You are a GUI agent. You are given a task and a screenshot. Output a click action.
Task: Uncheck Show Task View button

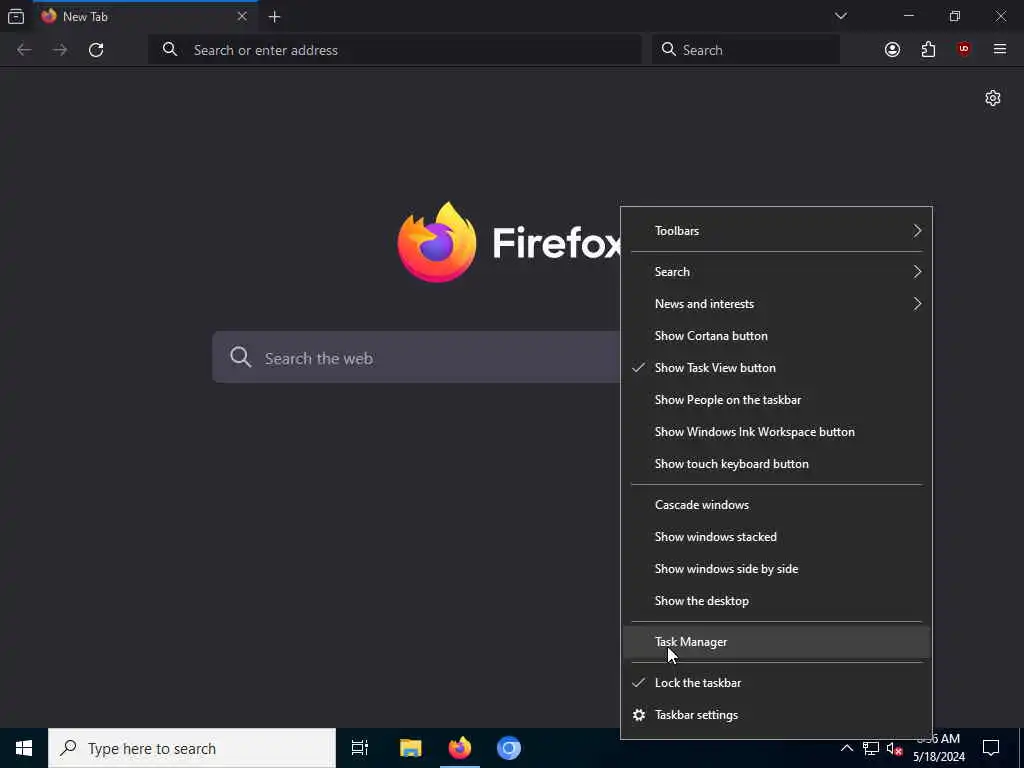[776, 368]
